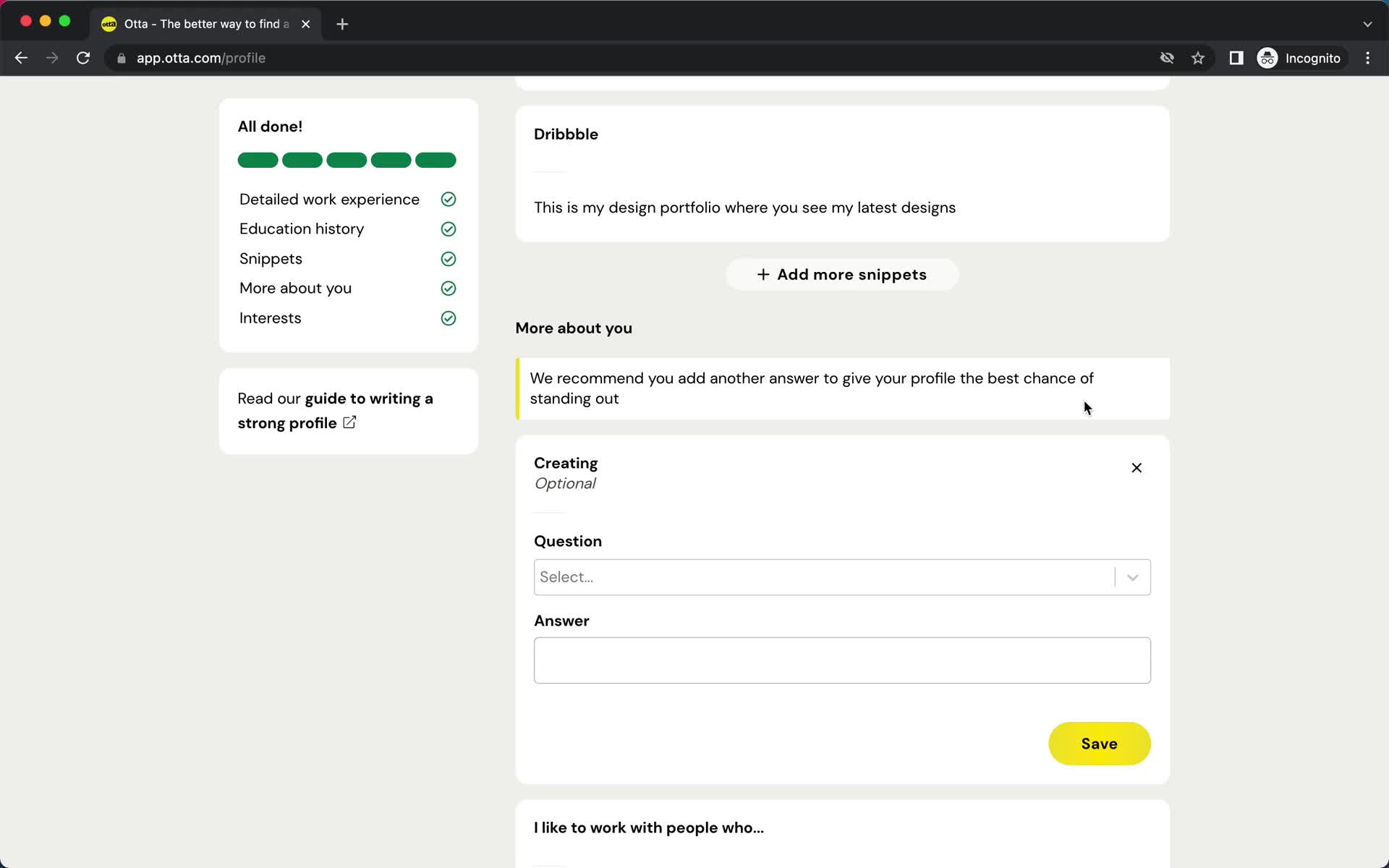Click the Optional label under Creating
This screenshot has height=868, width=1389.
(565, 484)
